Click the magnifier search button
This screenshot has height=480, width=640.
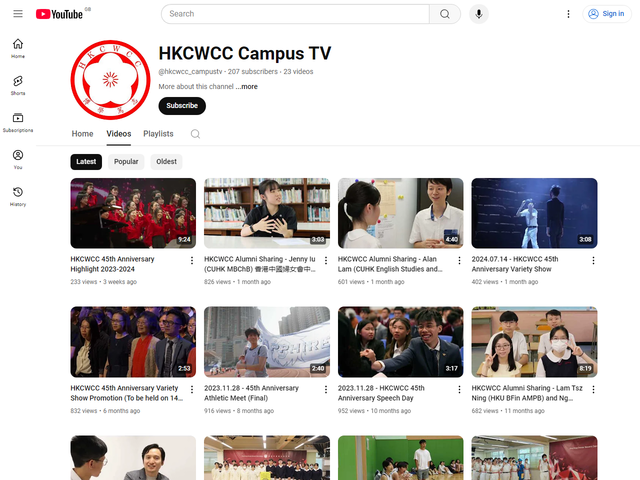click(444, 14)
